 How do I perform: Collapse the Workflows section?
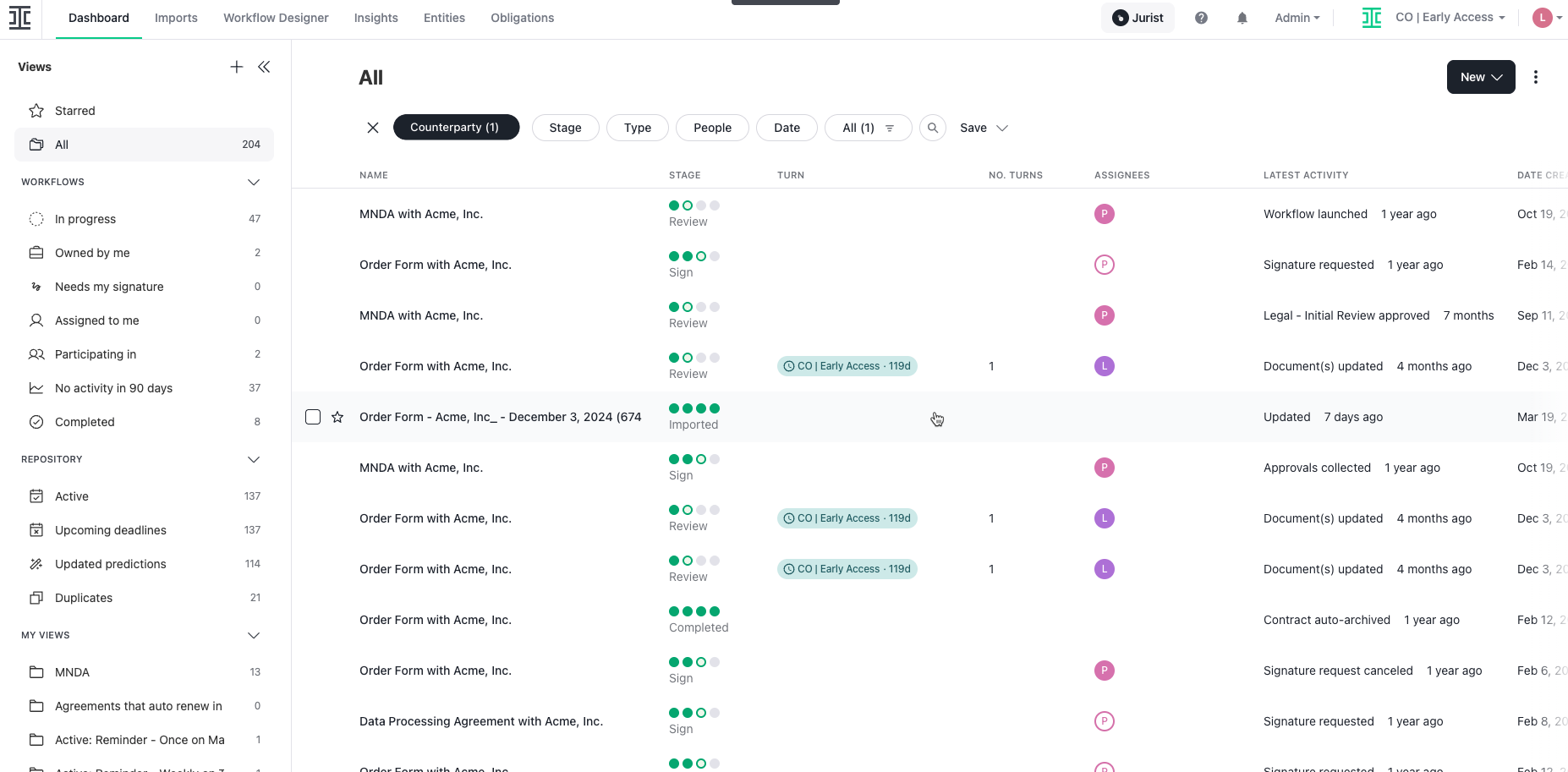tap(253, 182)
